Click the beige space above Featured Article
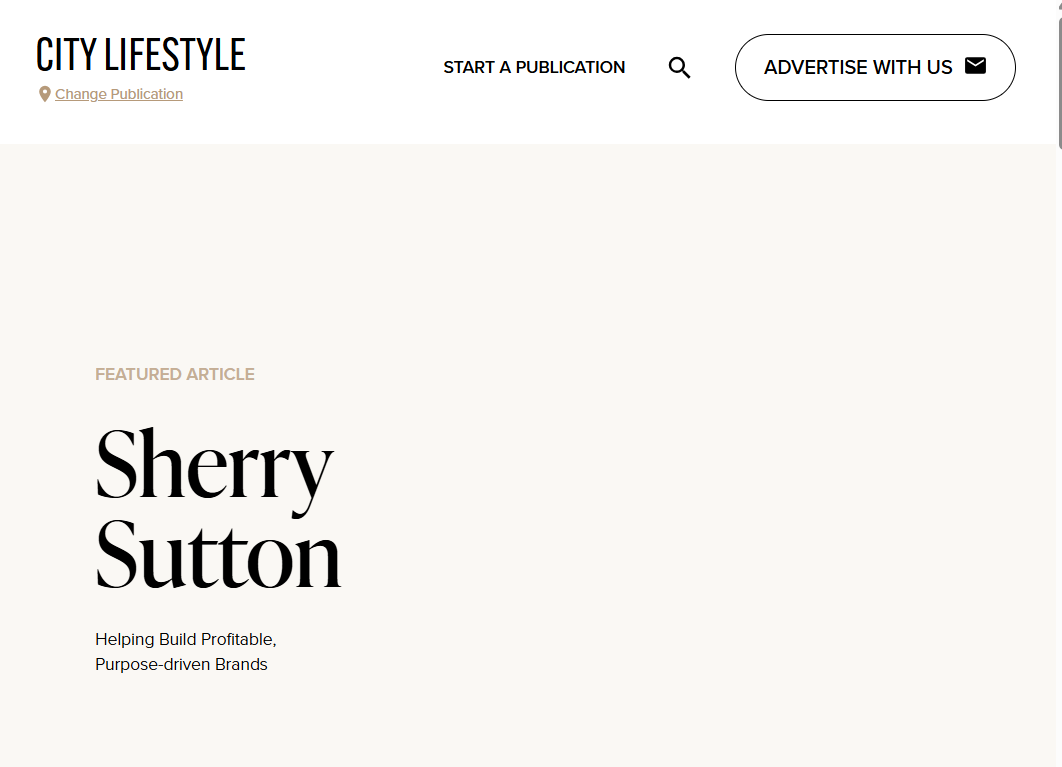 pos(400,250)
